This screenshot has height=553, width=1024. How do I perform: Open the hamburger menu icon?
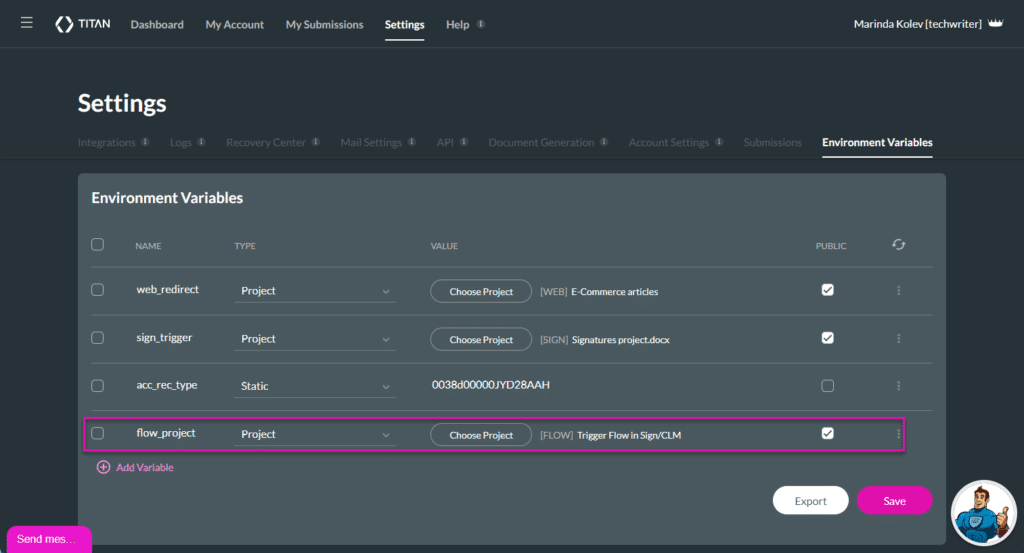point(26,23)
